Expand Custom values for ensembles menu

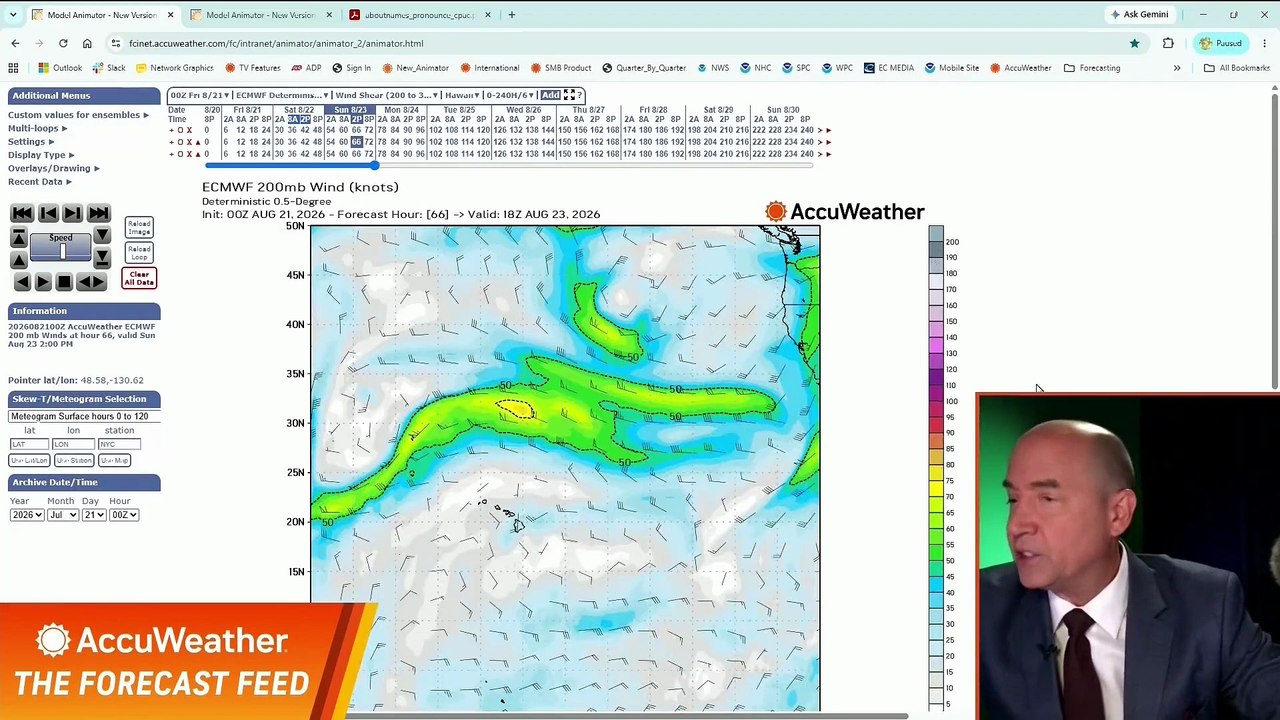[78, 115]
